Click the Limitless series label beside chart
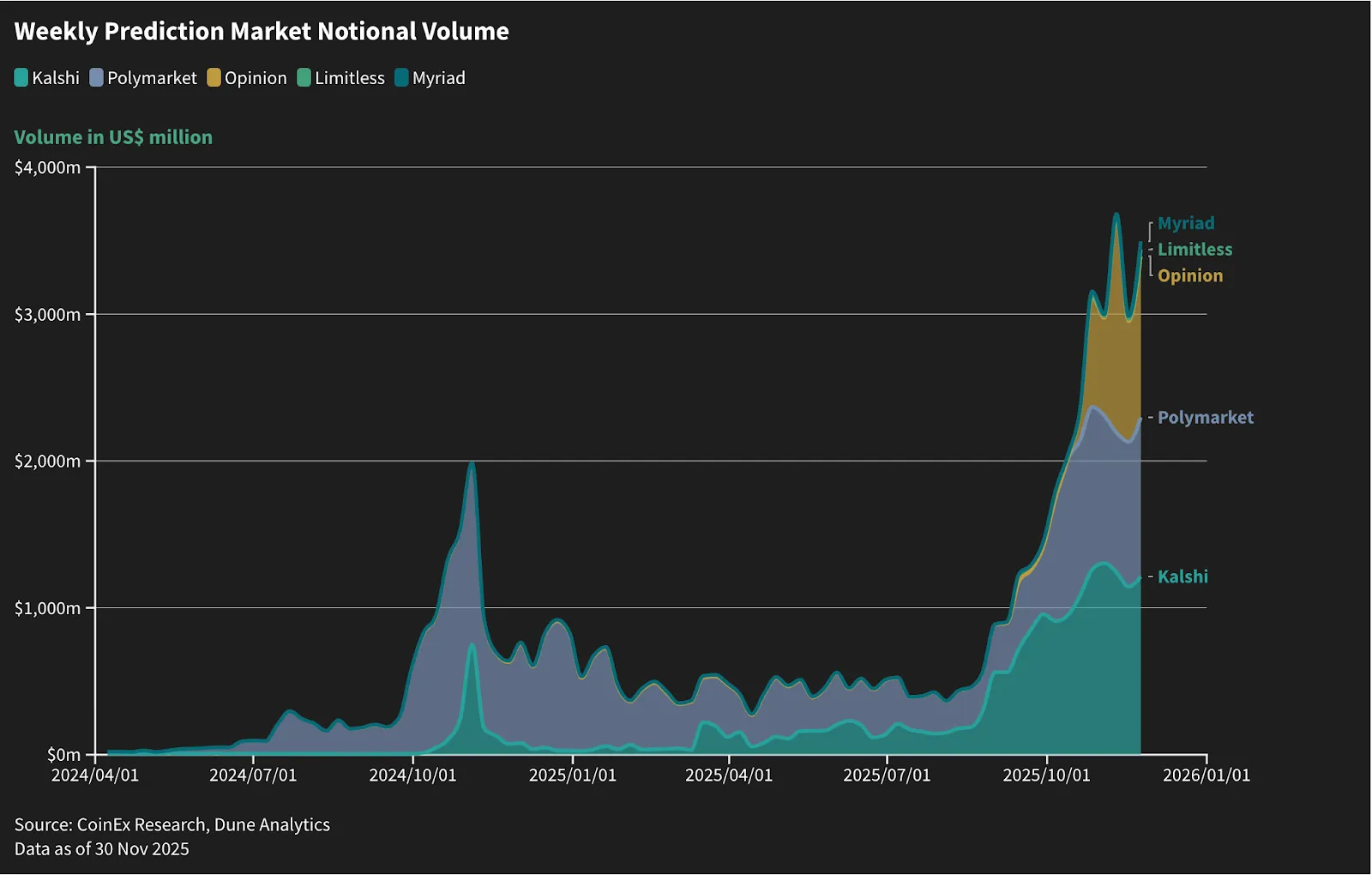The height and width of the screenshot is (875, 1372). point(1194,250)
